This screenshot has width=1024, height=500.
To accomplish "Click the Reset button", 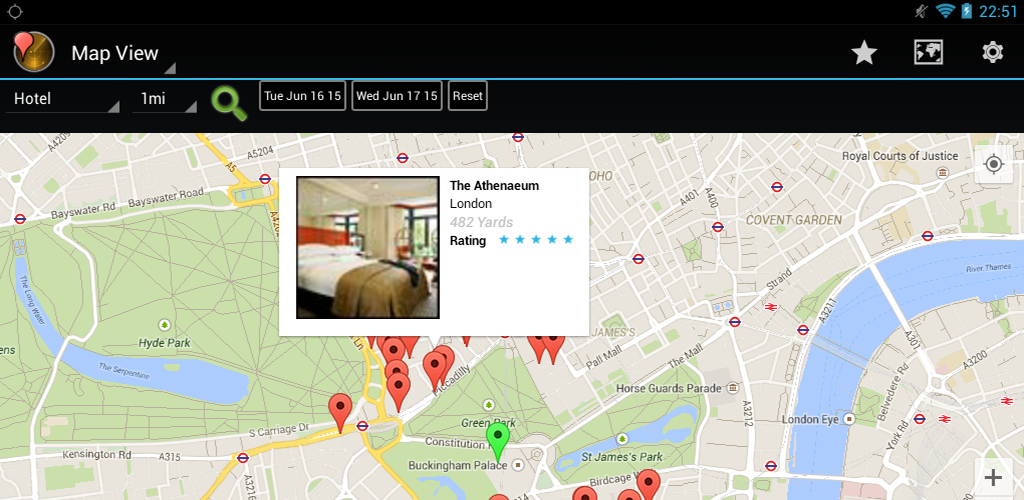I will click(468, 96).
